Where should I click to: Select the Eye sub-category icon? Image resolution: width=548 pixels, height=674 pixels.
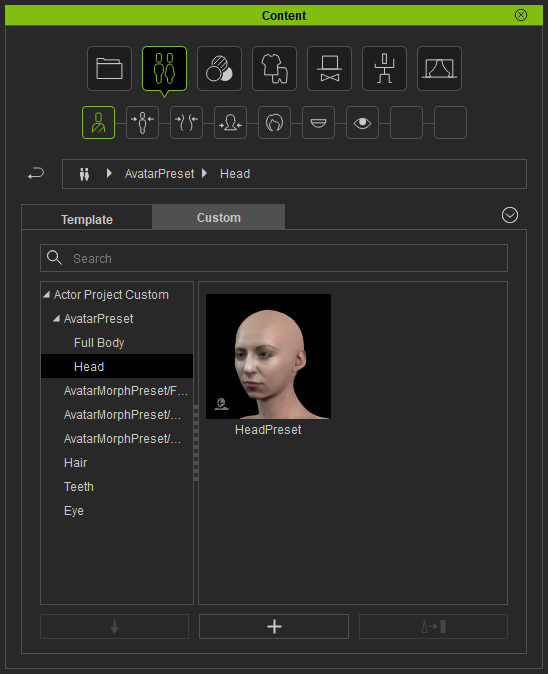[362, 123]
